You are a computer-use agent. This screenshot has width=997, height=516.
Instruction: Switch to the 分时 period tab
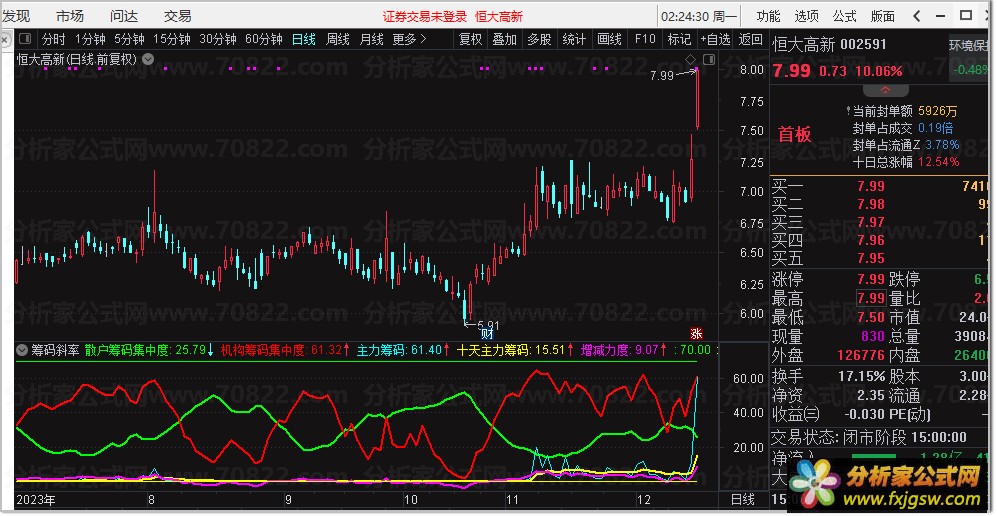point(54,39)
